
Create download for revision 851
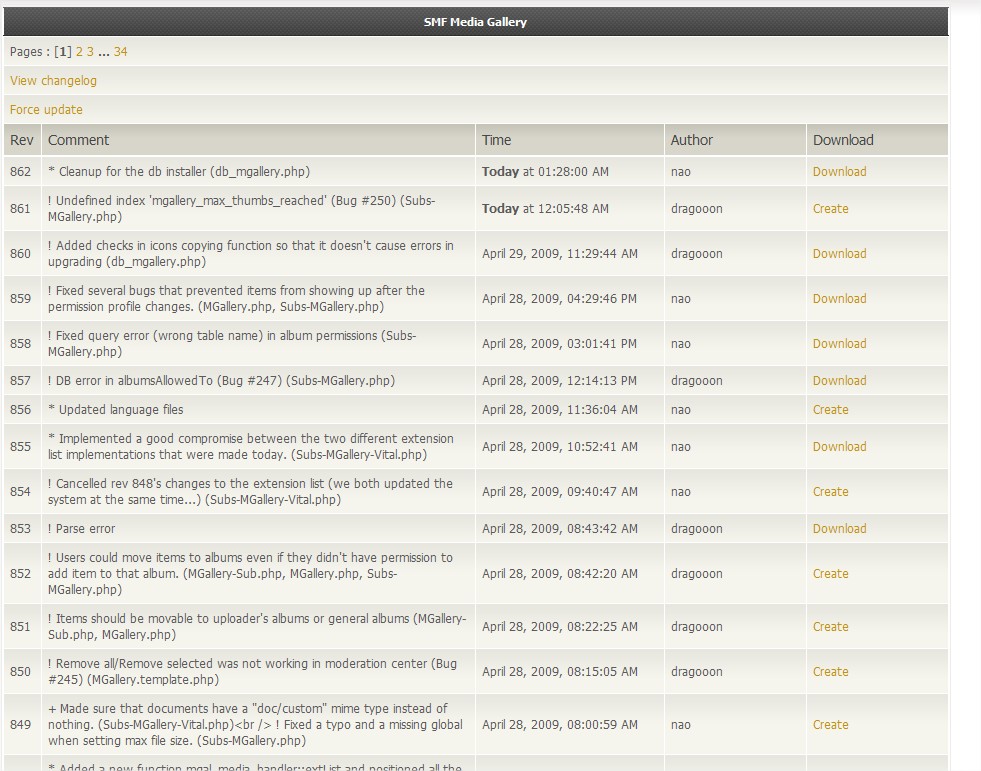[831, 626]
